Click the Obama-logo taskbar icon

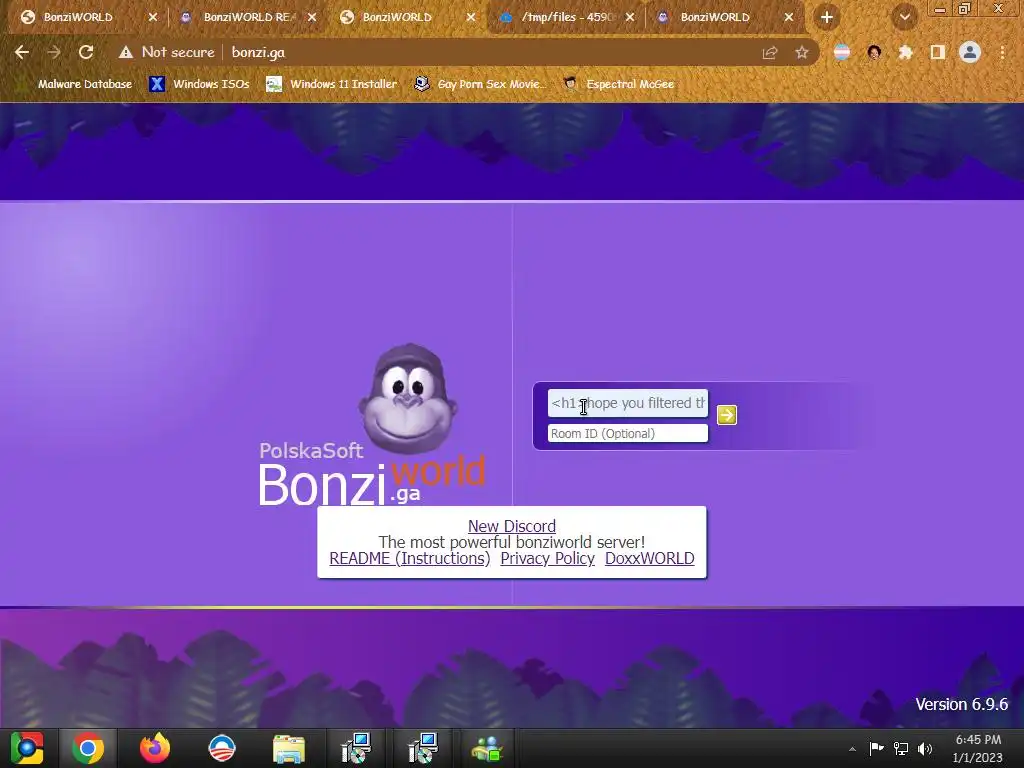[221, 748]
